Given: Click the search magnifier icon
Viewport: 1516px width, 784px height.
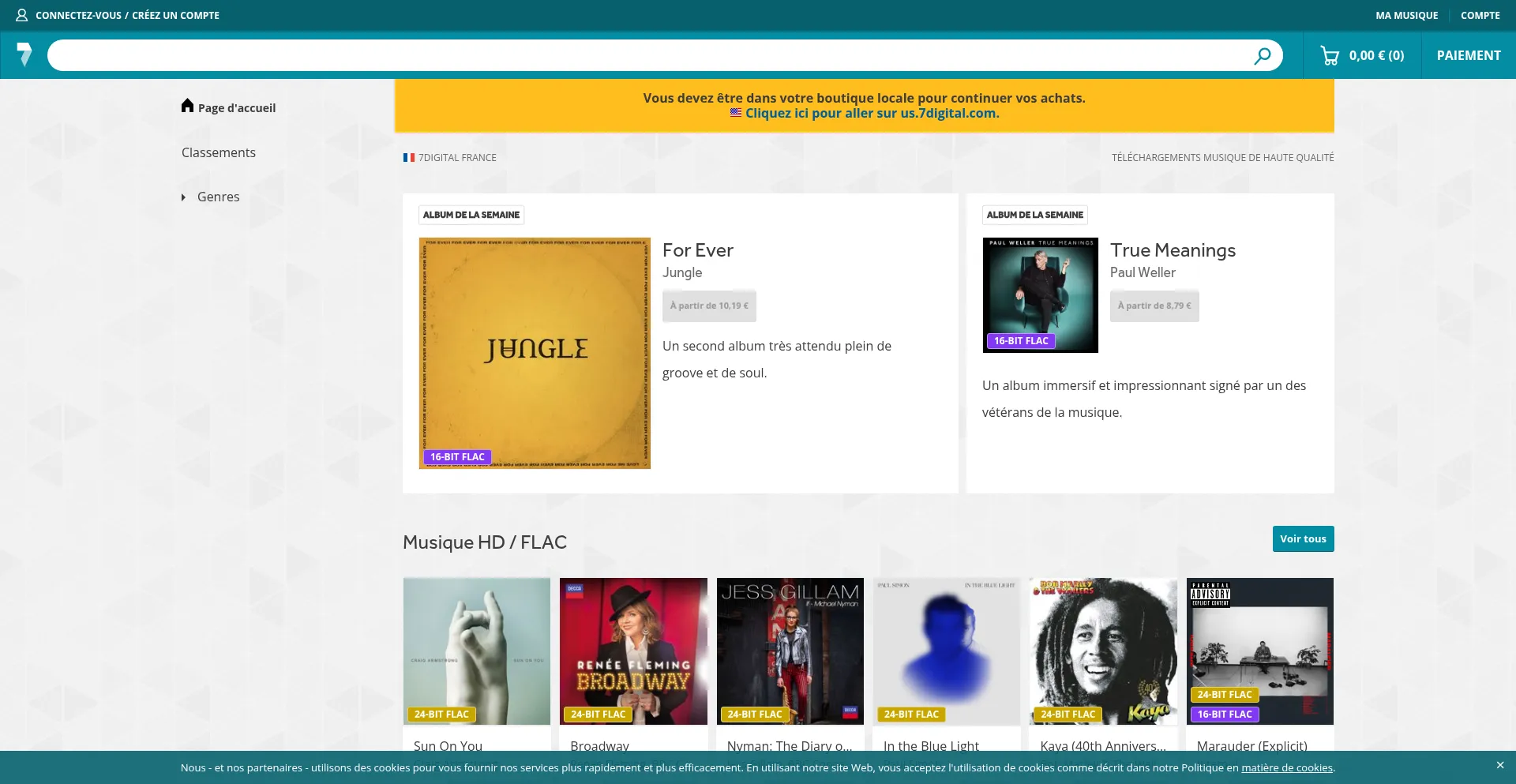Looking at the screenshot, I should pos(1263,55).
